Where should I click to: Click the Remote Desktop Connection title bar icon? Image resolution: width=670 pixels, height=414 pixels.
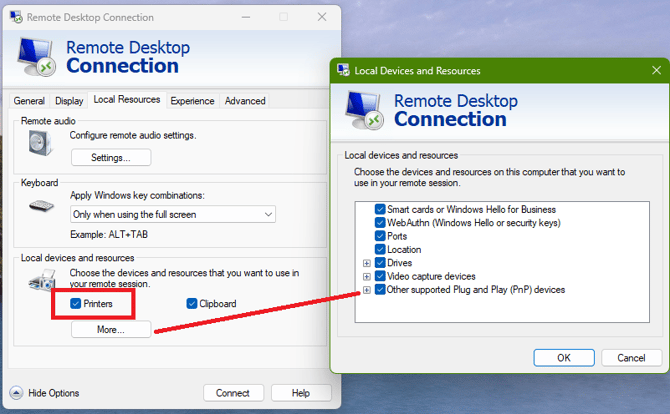click(x=14, y=17)
